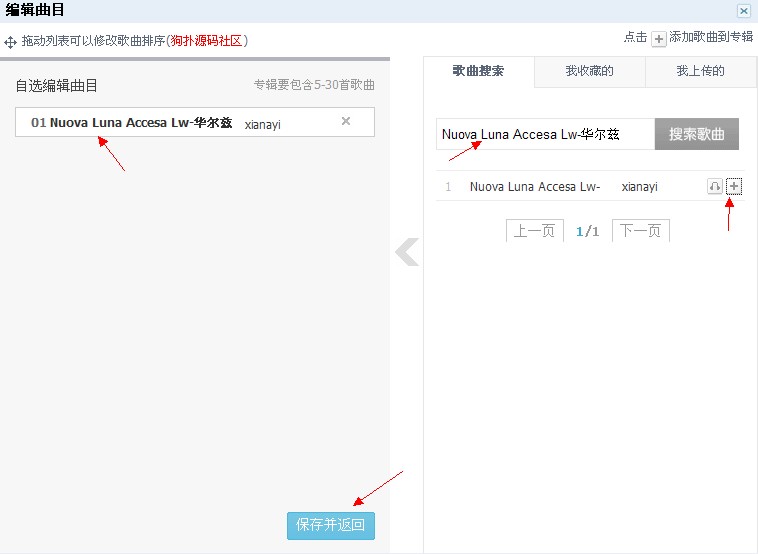Switch to the 歌曲搜索 tab

[x=479, y=71]
